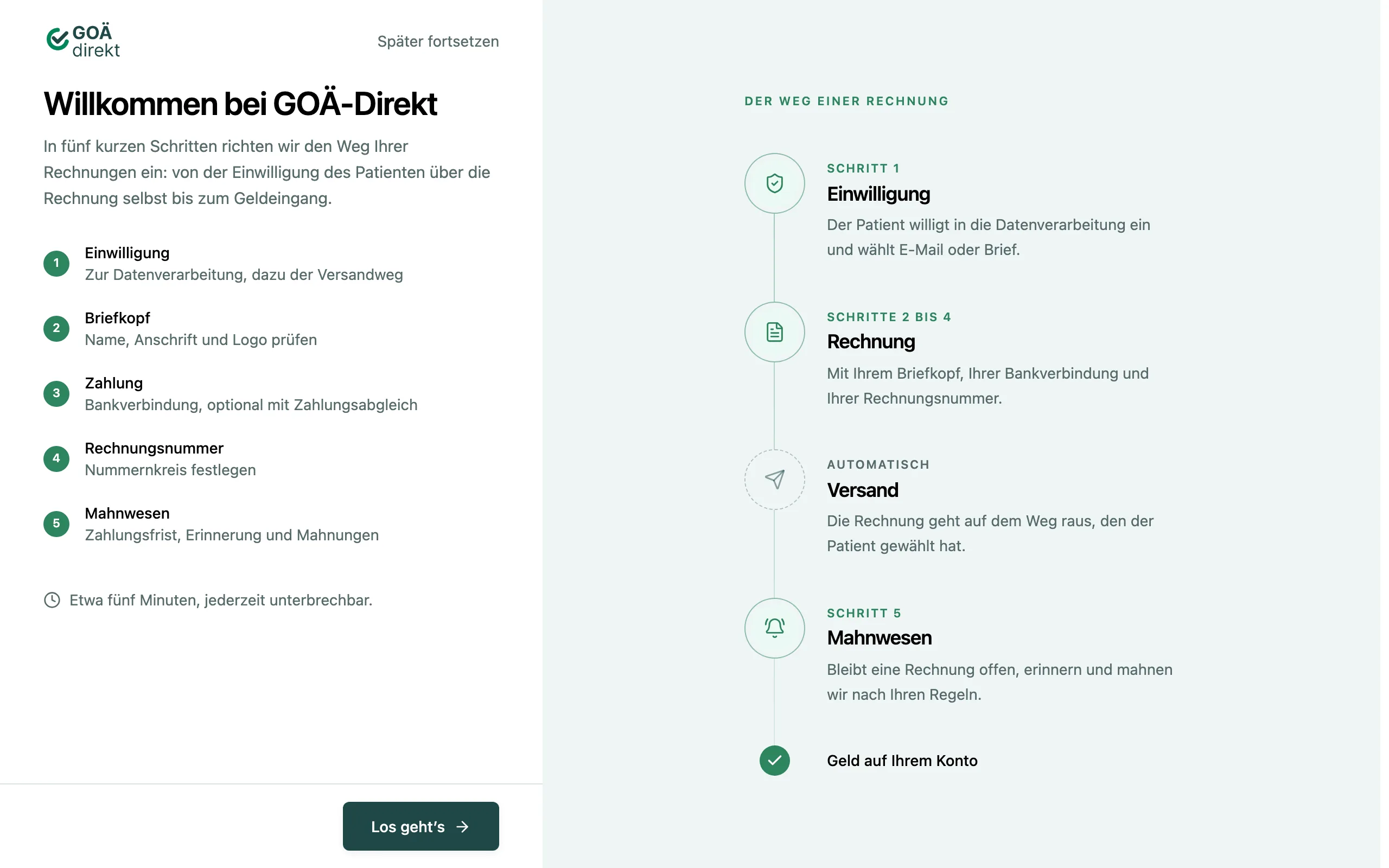Click the step 5 number badge
This screenshot has width=1389, height=868.
pos(56,524)
